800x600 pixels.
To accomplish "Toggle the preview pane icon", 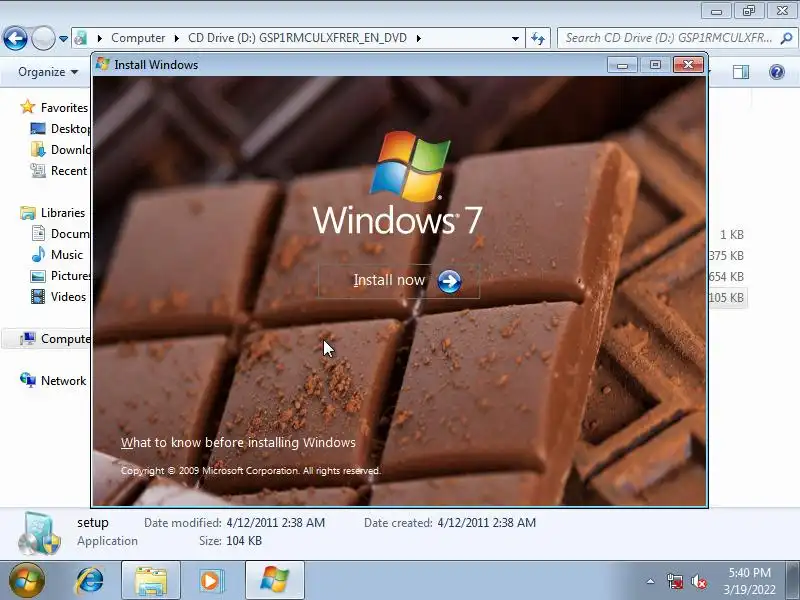I will tap(740, 72).
